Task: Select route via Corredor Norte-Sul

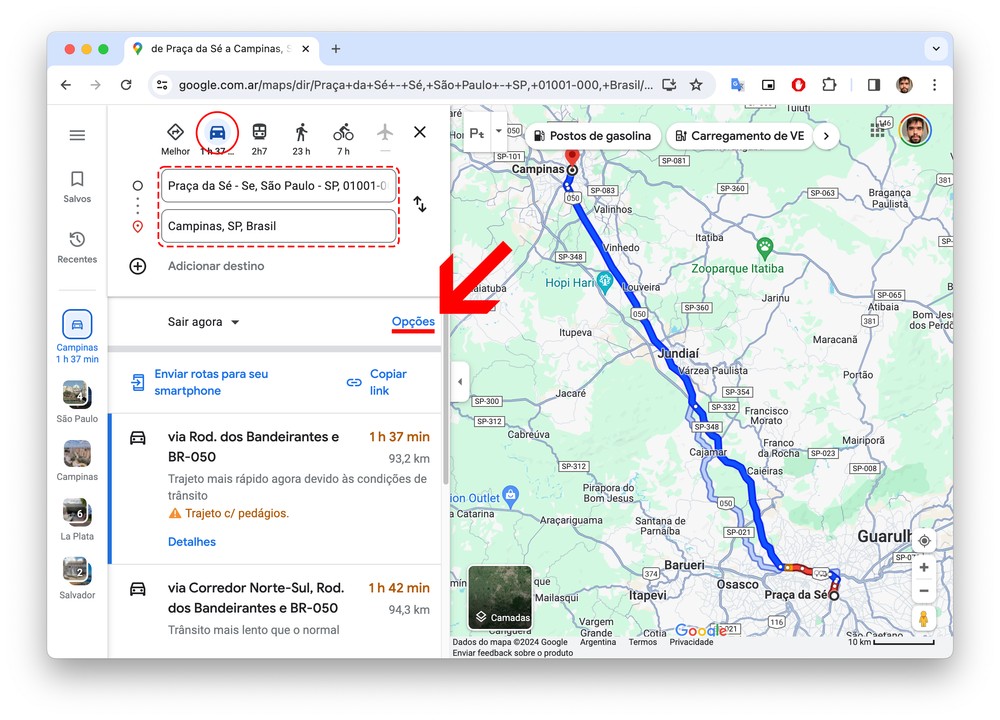Action: tap(276, 610)
